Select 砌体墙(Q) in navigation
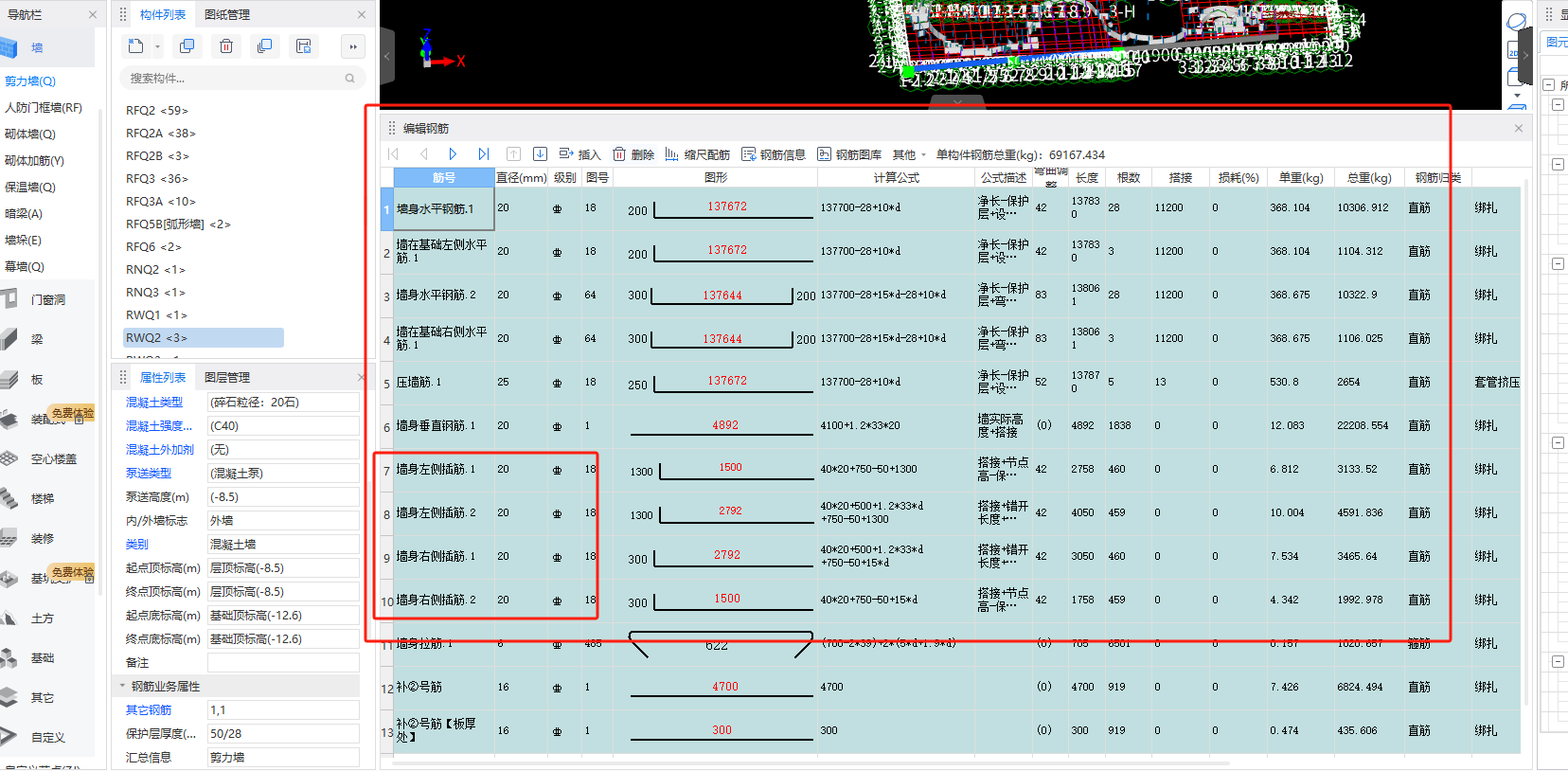The image size is (1568, 771). (x=30, y=134)
